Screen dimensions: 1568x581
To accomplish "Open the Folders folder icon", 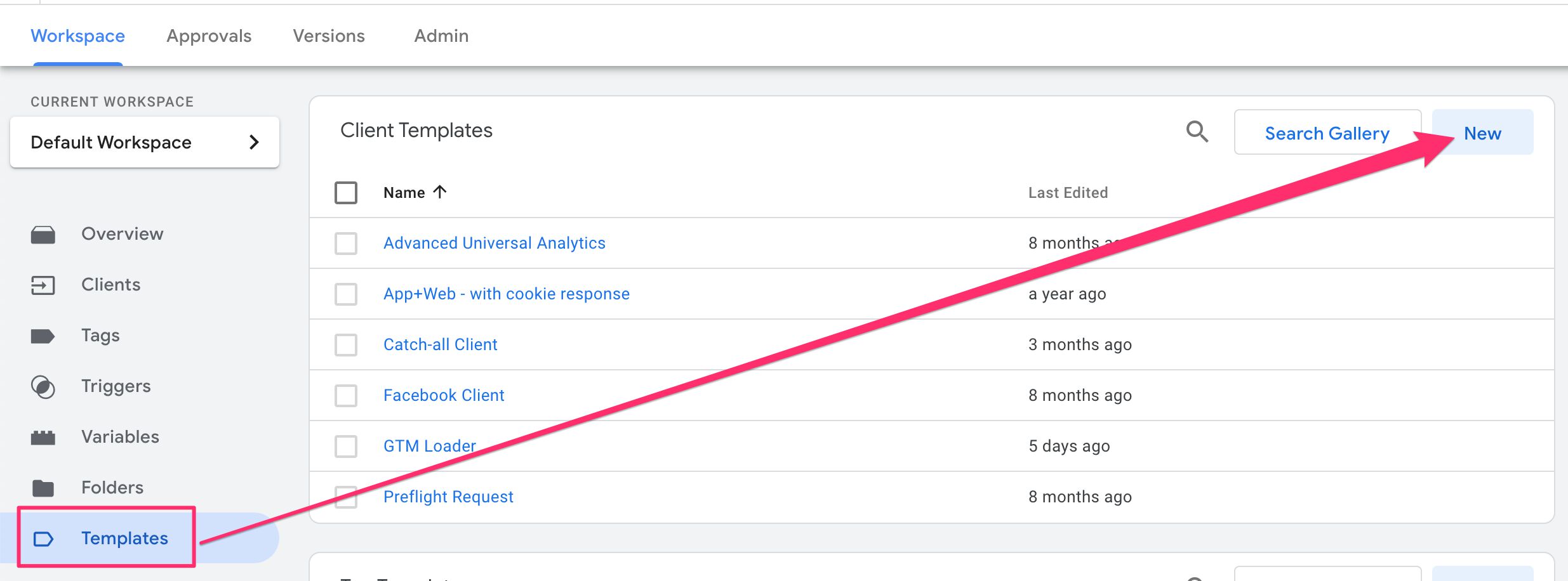I will coord(43,488).
